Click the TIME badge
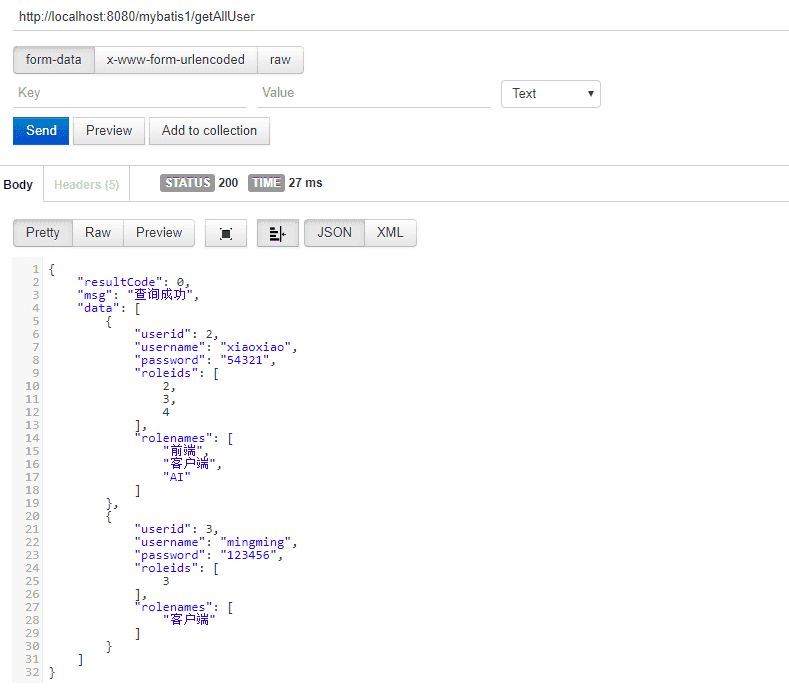The height and width of the screenshot is (689, 789). pos(266,183)
